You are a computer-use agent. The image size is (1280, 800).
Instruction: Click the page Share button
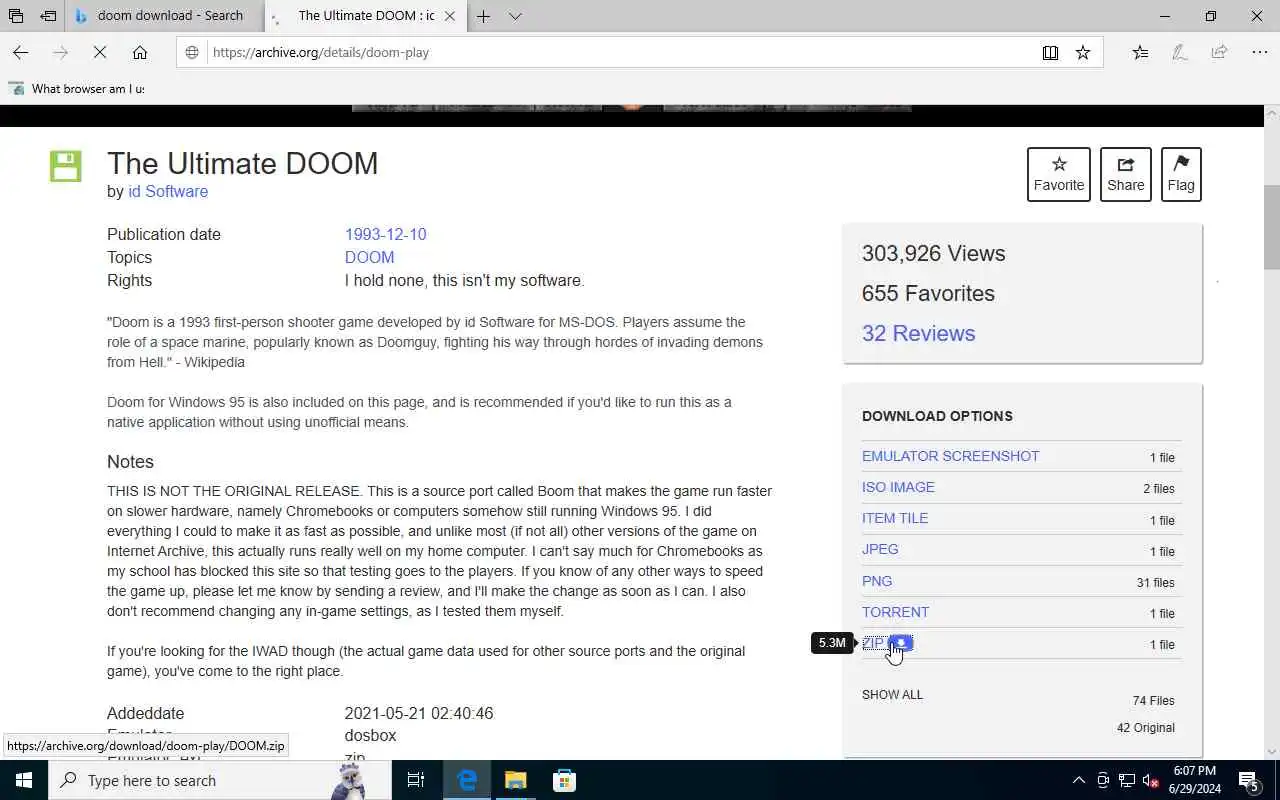click(1125, 174)
